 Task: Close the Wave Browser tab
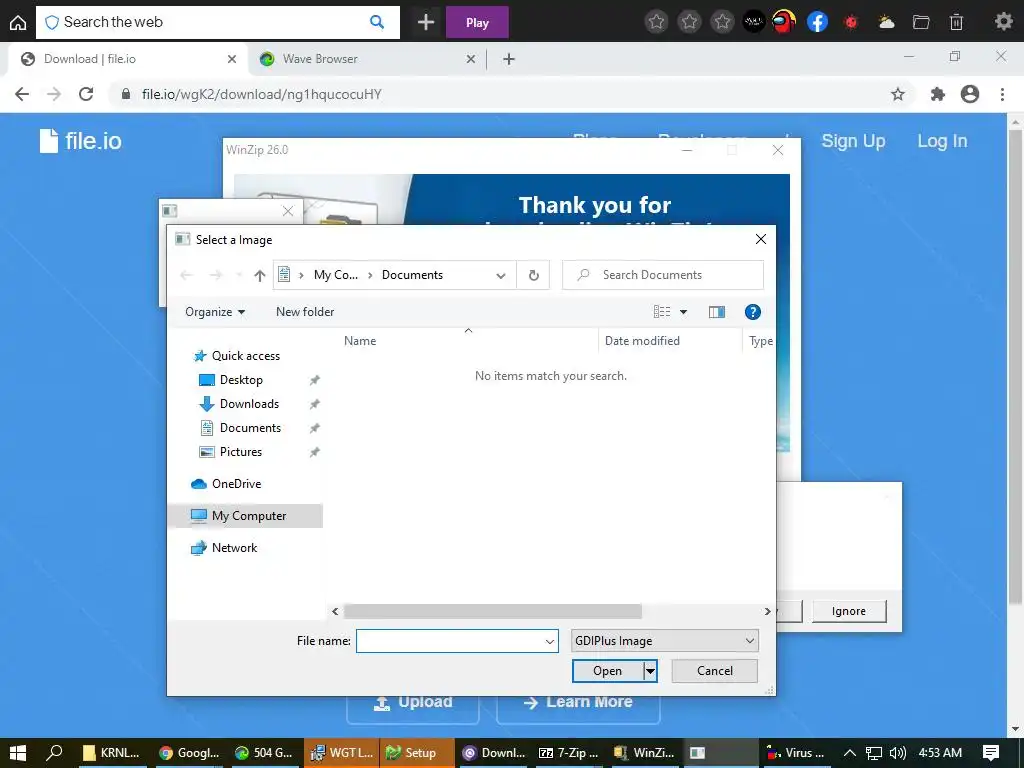tap(471, 59)
